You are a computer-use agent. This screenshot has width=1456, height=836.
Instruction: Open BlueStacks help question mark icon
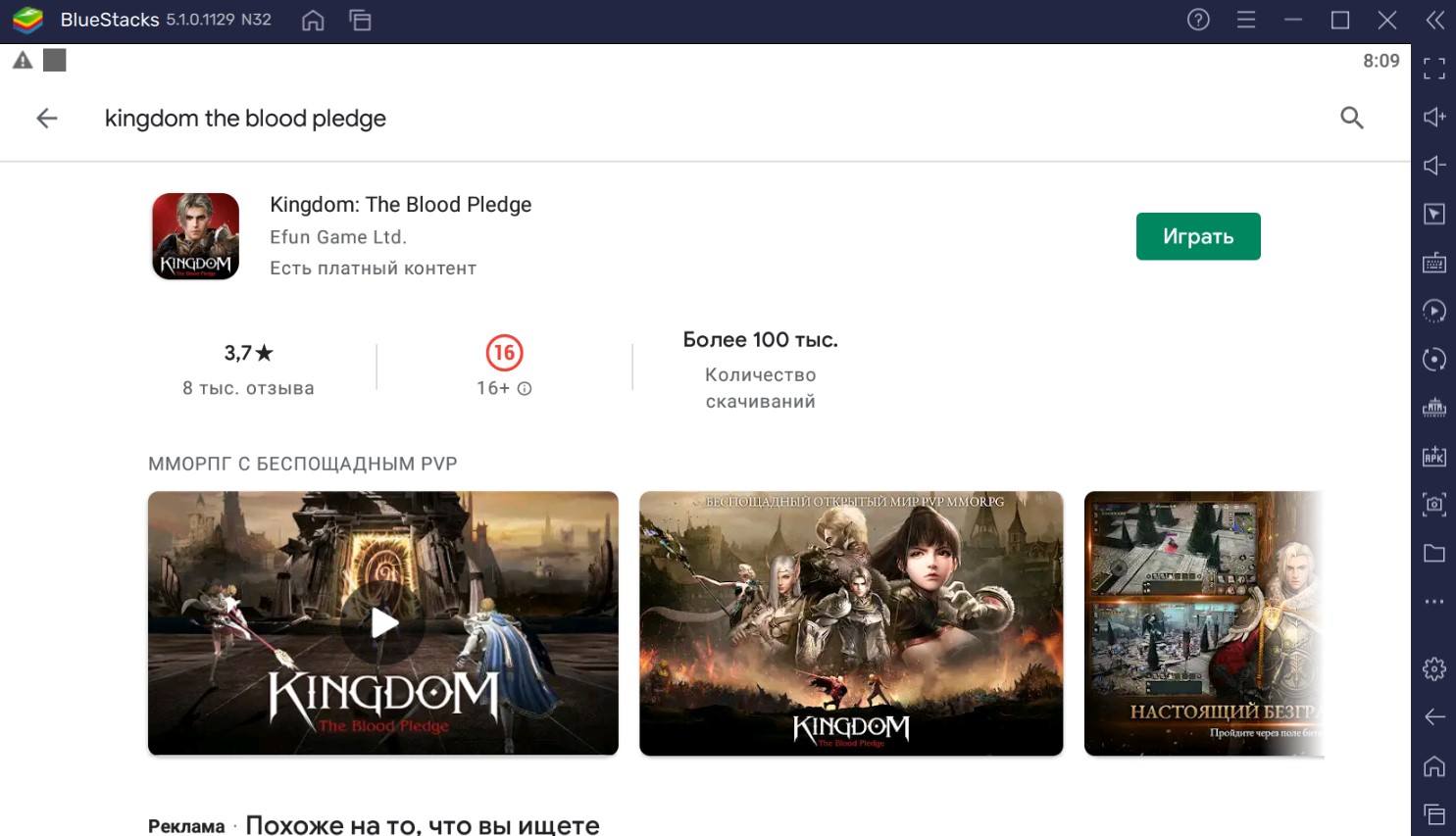click(1198, 20)
